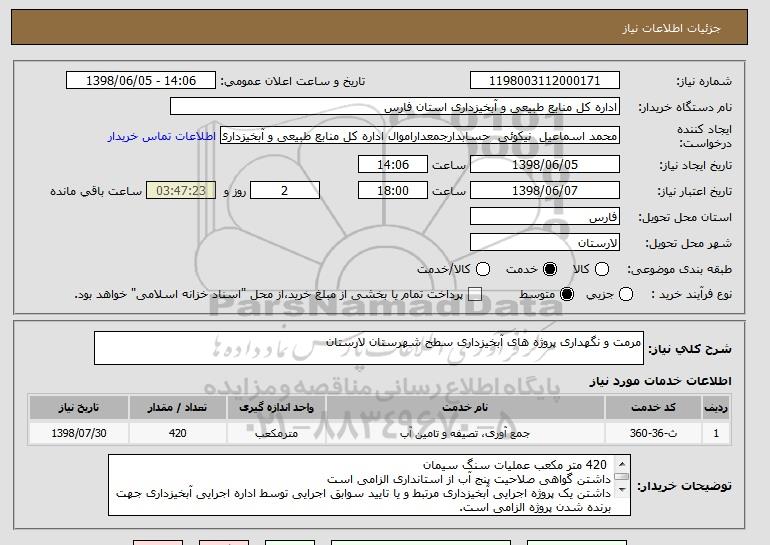Toggle the اسناد خزانه اسلامی payment checkbox
Screen dimensions: 770x545
point(475,295)
